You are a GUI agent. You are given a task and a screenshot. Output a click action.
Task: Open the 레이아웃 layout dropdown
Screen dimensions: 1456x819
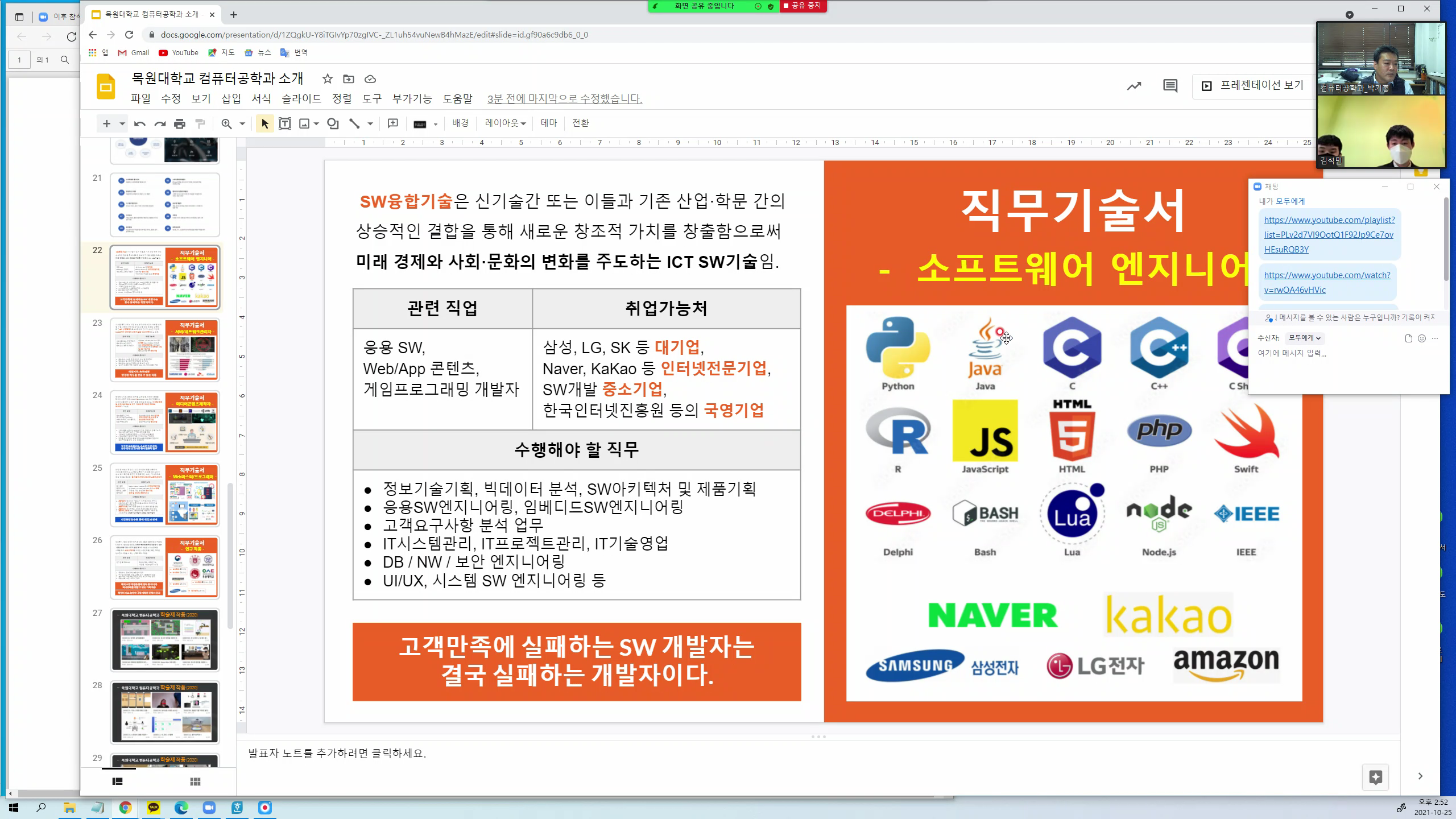(505, 123)
